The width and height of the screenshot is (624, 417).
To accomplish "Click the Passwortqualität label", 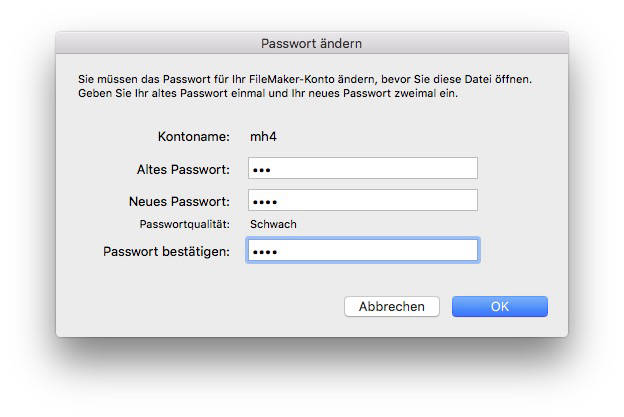I will (184, 224).
